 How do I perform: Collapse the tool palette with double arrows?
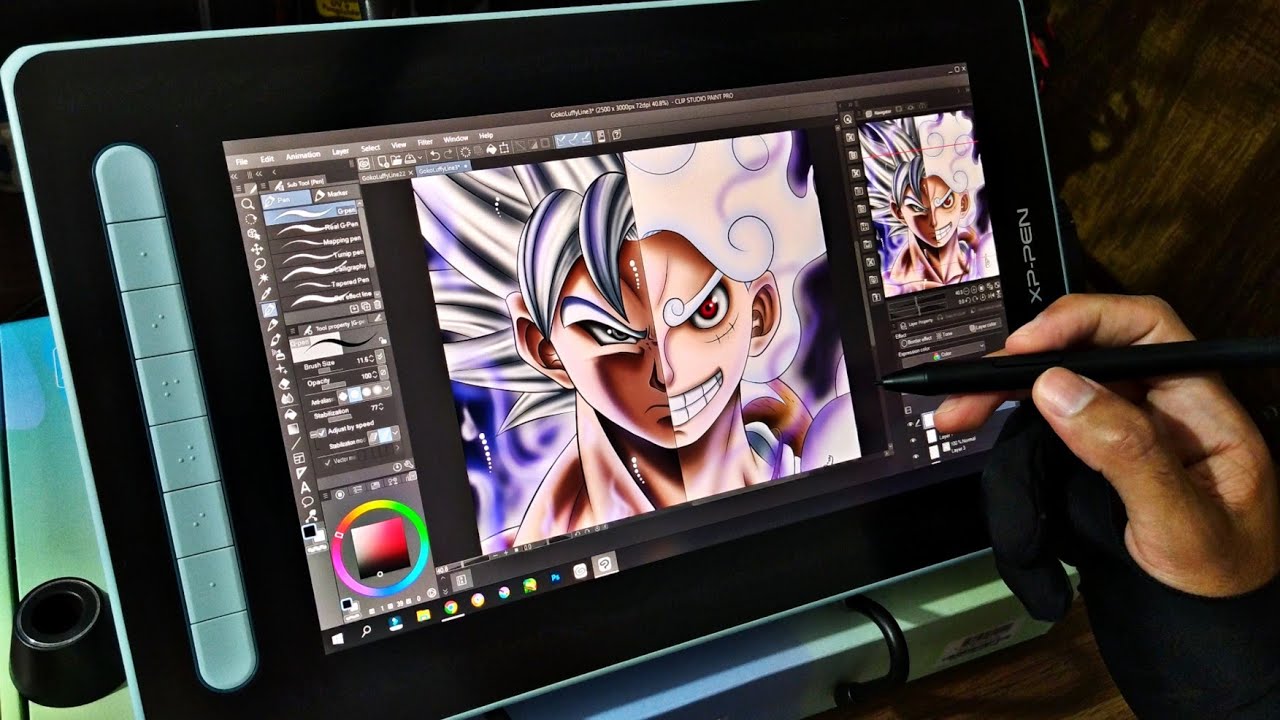(234, 176)
